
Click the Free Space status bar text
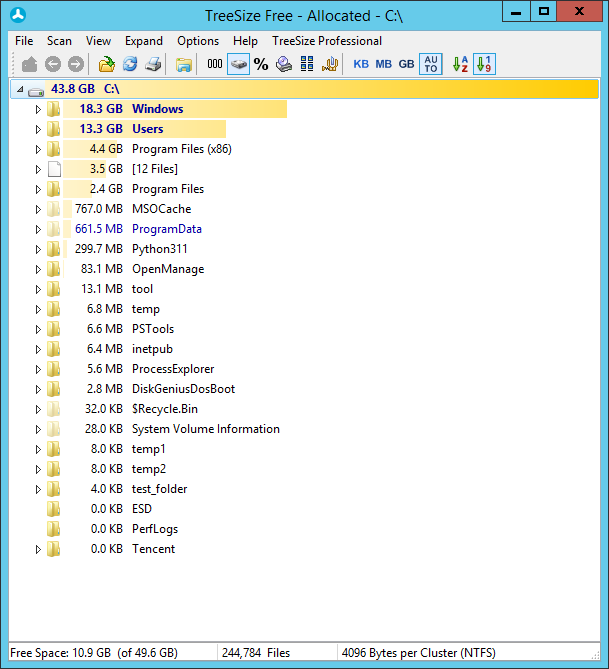(94, 653)
